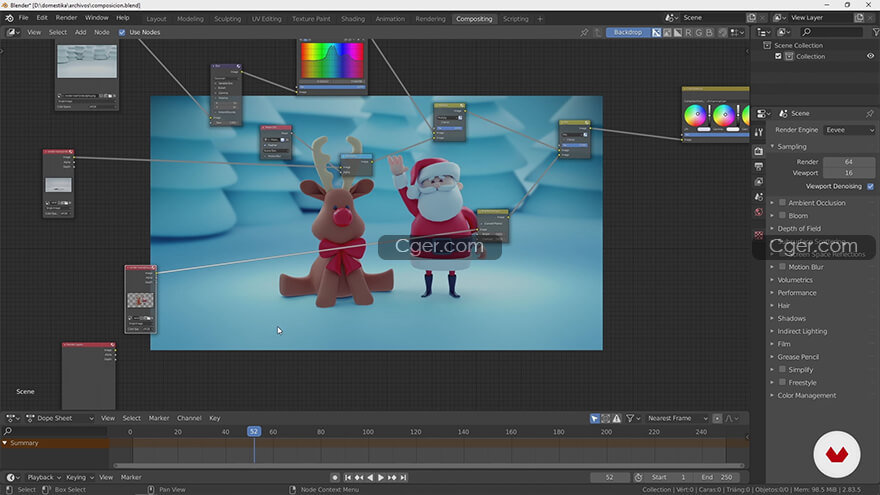The height and width of the screenshot is (495, 880).
Task: Enable the Simplify checkbox
Action: tap(782, 370)
